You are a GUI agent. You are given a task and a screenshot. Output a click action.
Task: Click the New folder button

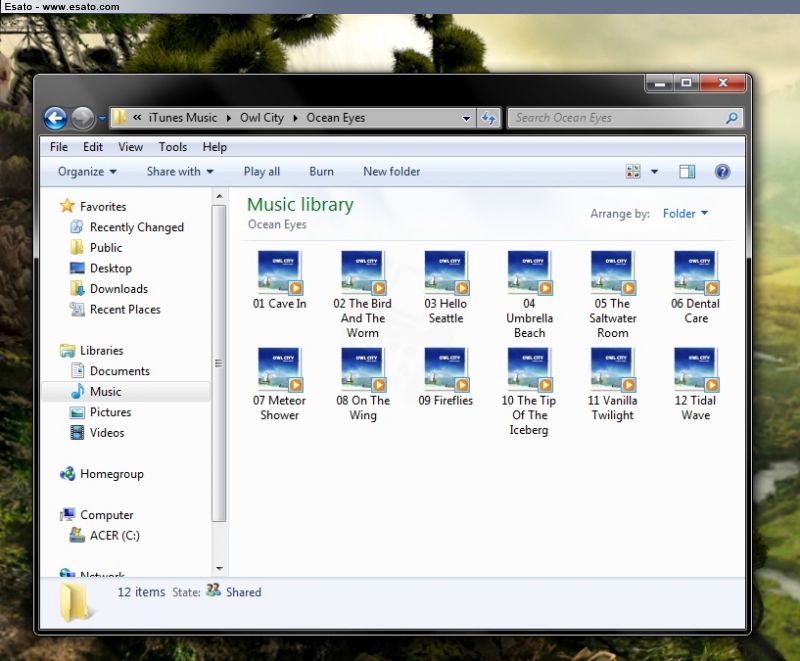tap(392, 171)
